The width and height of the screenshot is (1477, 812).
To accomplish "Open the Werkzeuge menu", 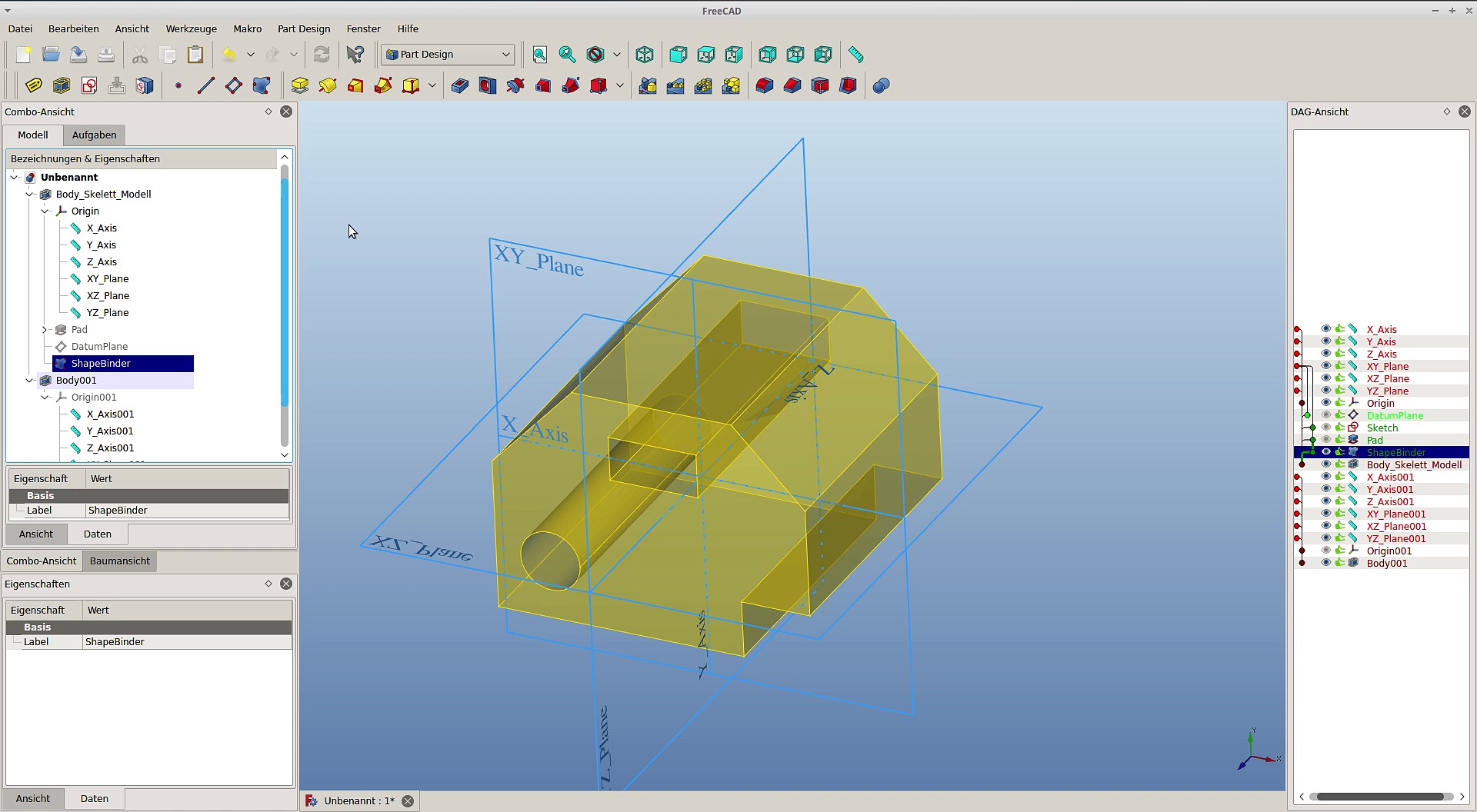I will 191,29.
